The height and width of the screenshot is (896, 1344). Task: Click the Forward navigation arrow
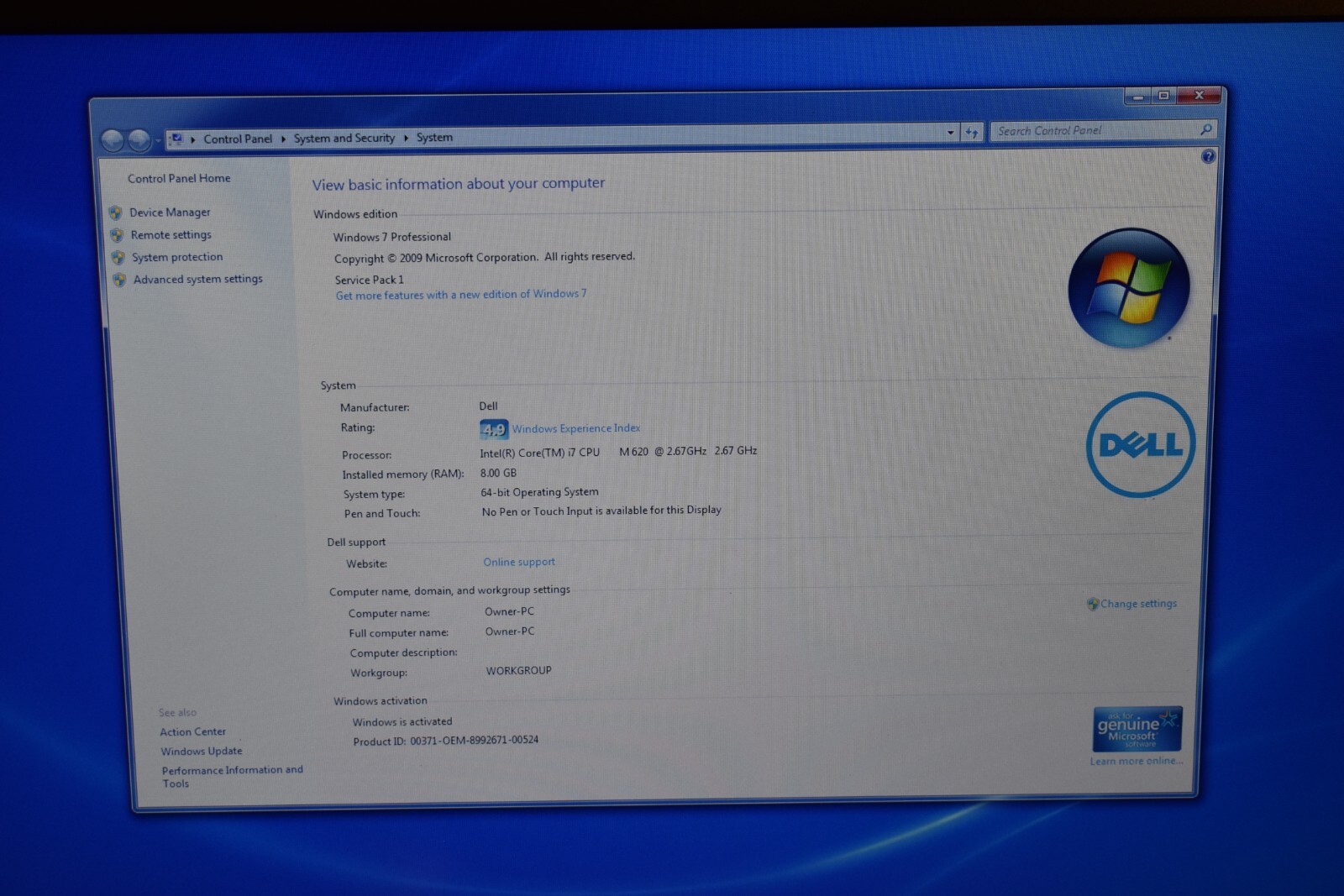tap(139, 140)
